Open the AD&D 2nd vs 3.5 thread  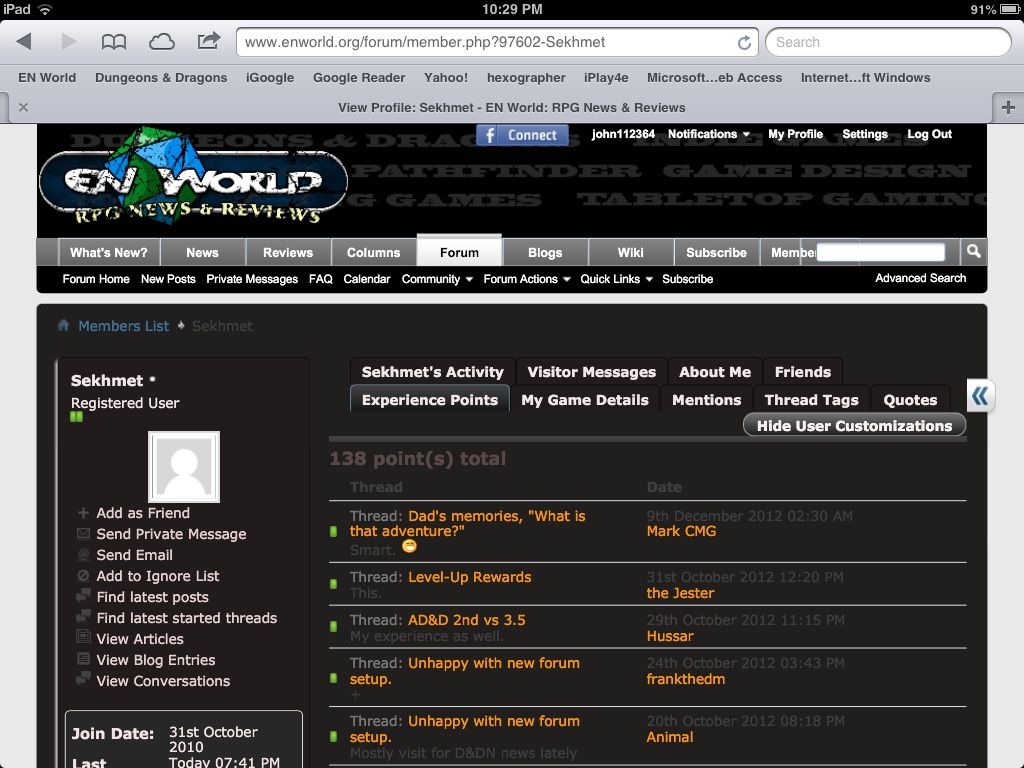pyautogui.click(x=467, y=620)
